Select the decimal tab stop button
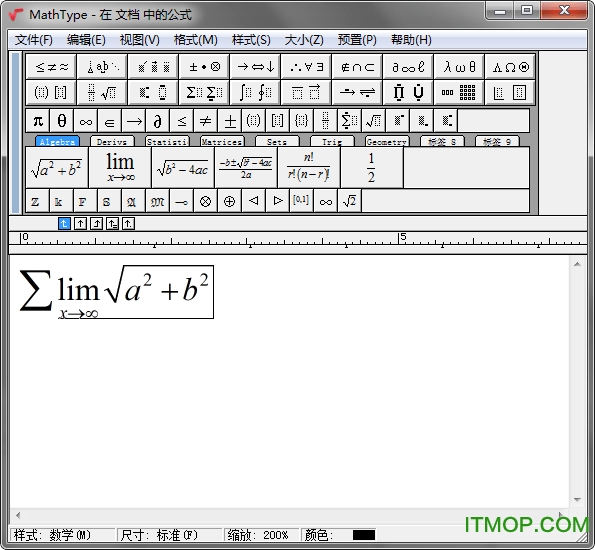595x550 pixels. pos(128,224)
